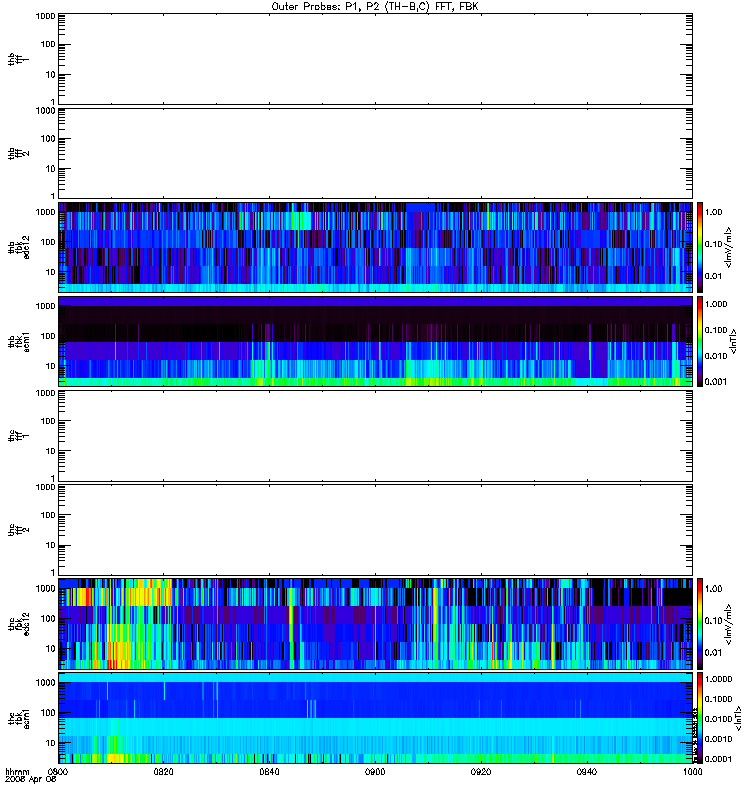Click inside the thc fbk edc12 spectrogram
Viewport: 750px width, 800px height.
pyautogui.click(x=375, y=623)
